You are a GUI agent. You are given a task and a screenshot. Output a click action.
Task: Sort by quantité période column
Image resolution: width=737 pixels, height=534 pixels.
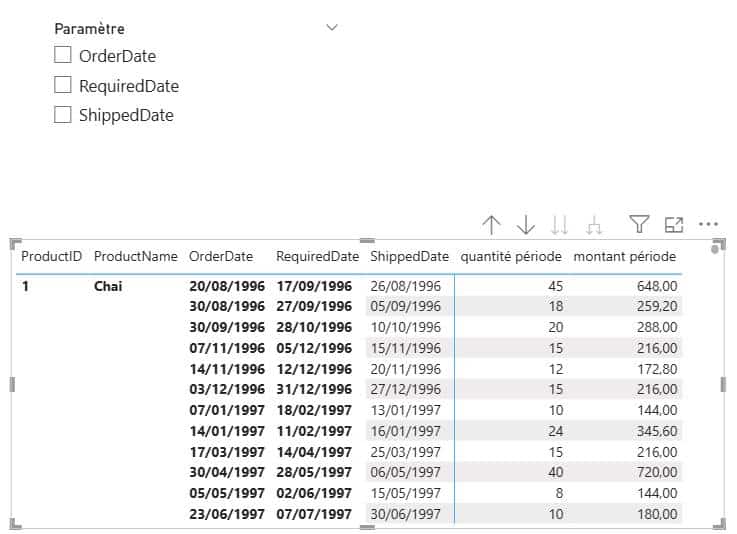(x=510, y=257)
